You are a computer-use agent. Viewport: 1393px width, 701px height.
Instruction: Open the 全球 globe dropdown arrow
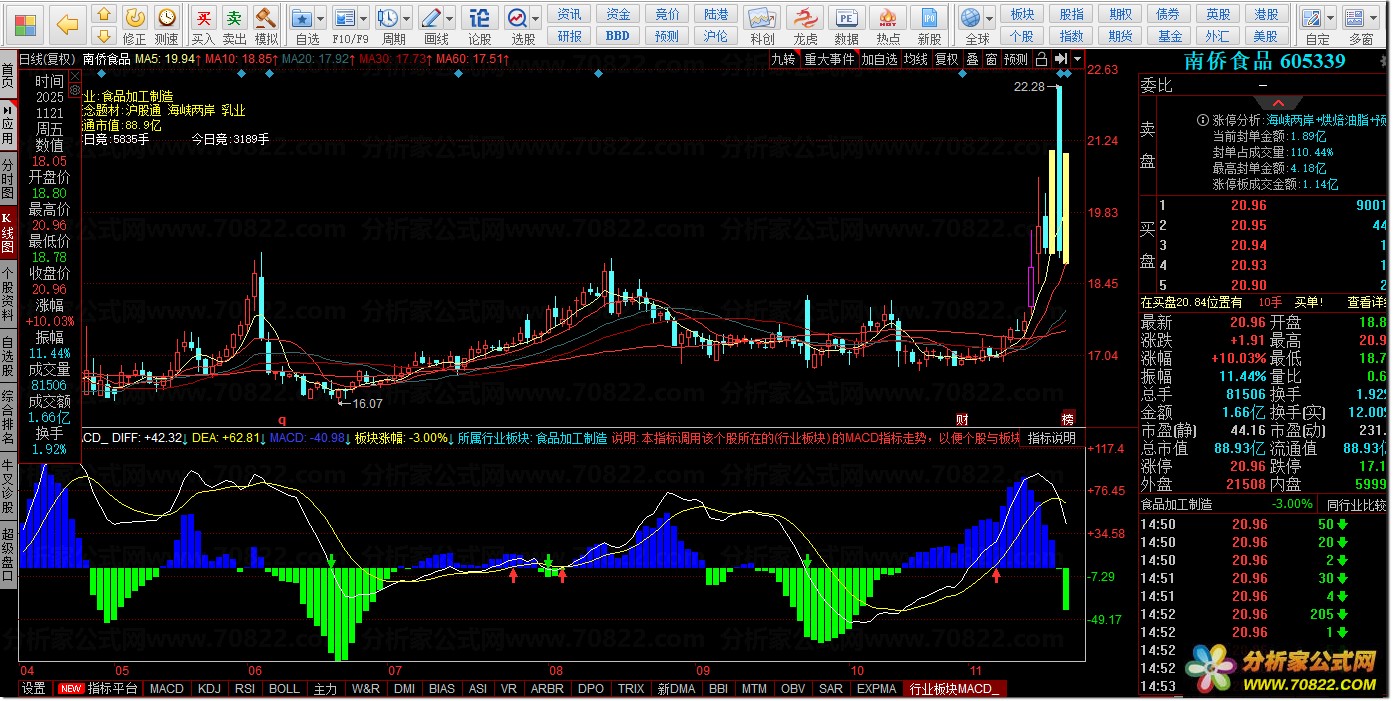(x=989, y=19)
